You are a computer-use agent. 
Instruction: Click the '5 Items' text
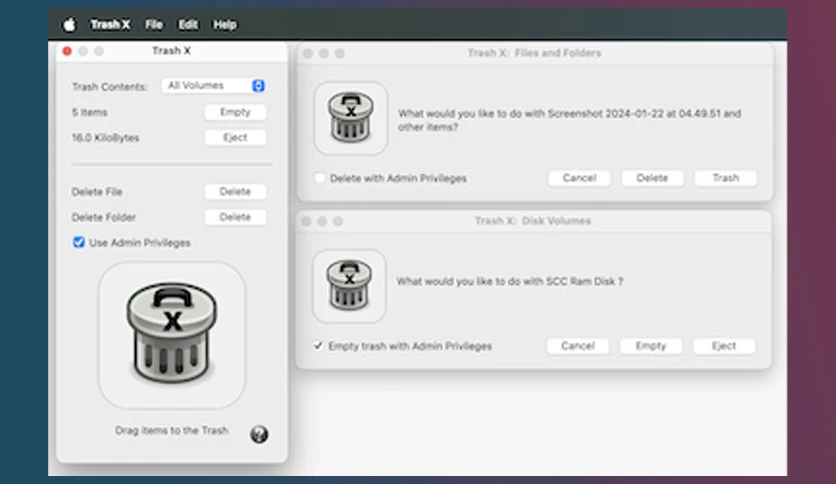tap(90, 112)
